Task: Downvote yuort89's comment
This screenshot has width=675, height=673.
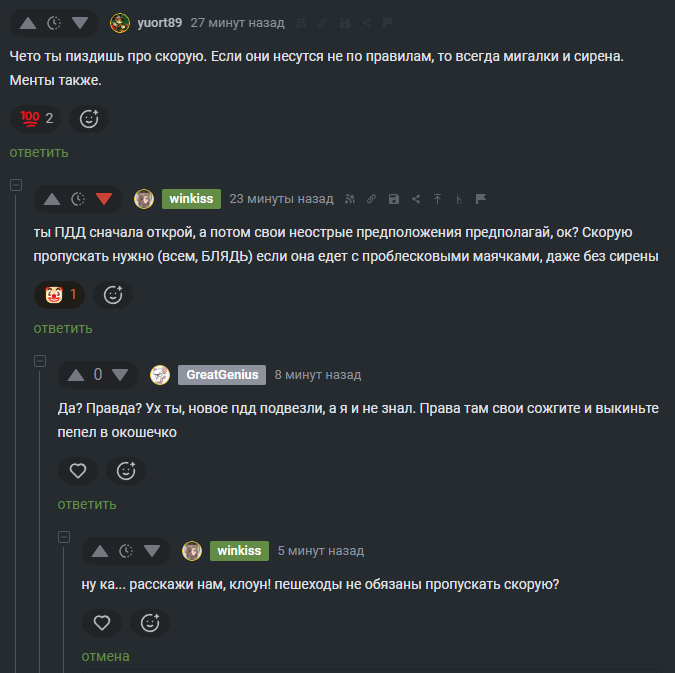Action: click(x=80, y=22)
